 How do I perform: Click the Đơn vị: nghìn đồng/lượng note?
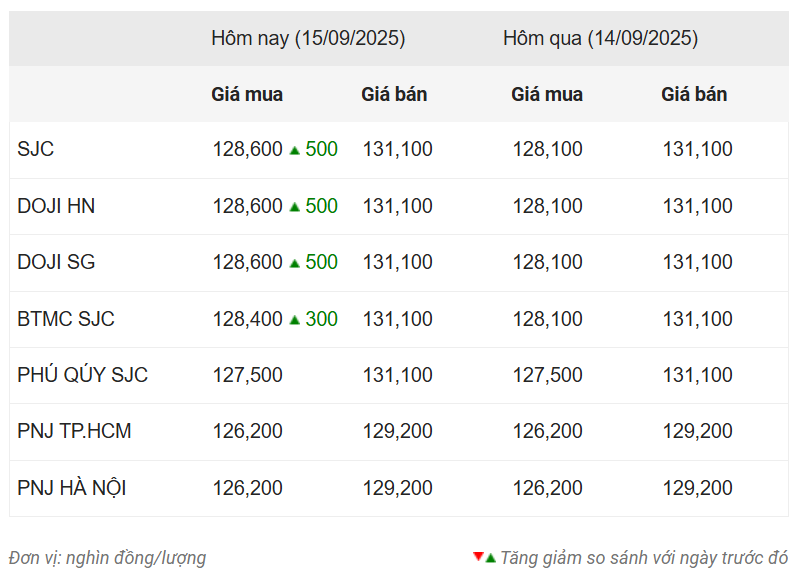107,558
